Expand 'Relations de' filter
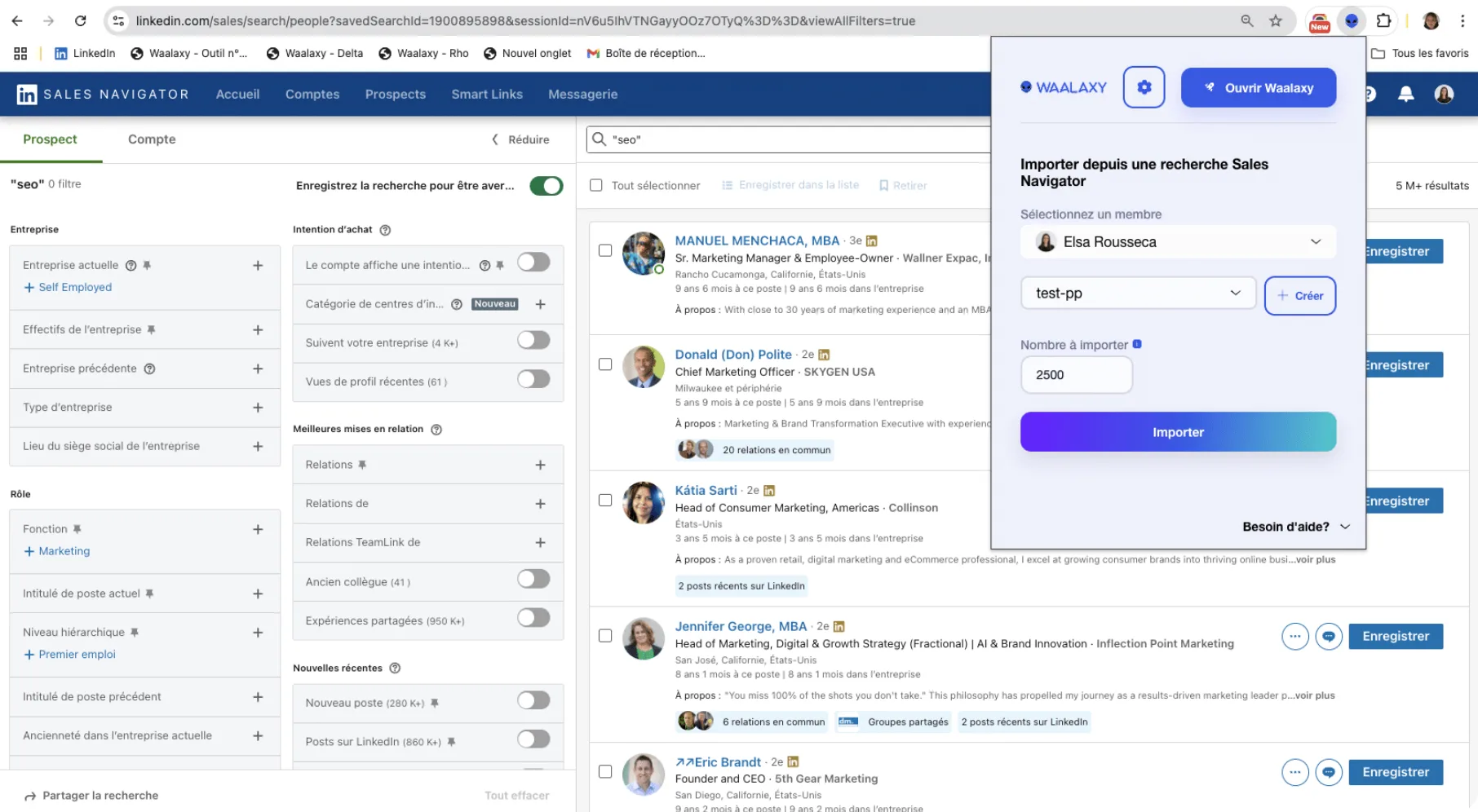 pos(540,504)
